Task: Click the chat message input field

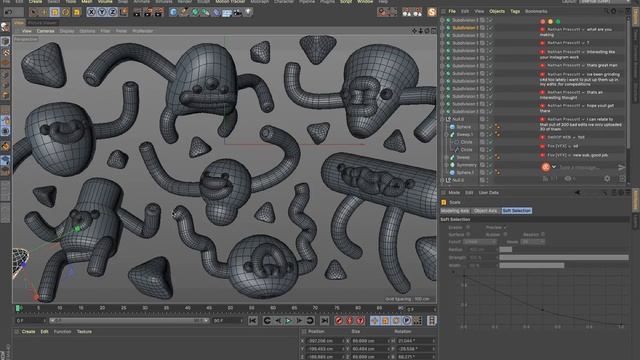Action: click(586, 167)
